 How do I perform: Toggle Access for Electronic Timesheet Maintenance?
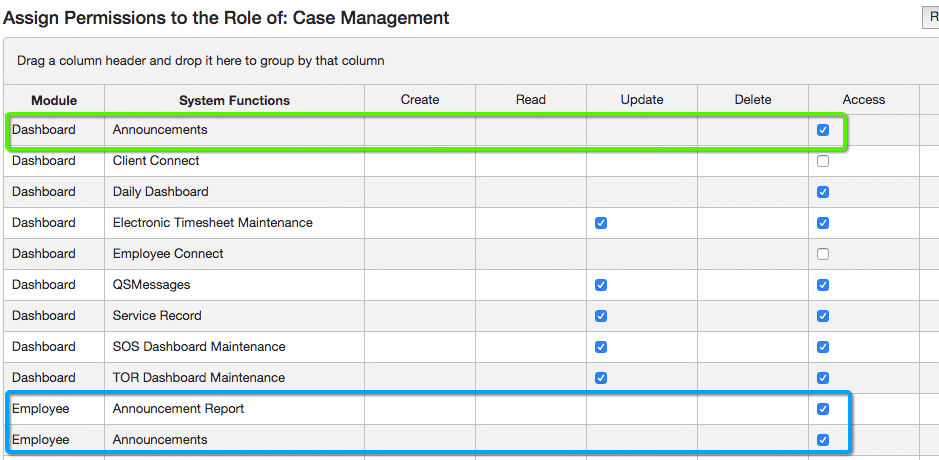[x=822, y=223]
